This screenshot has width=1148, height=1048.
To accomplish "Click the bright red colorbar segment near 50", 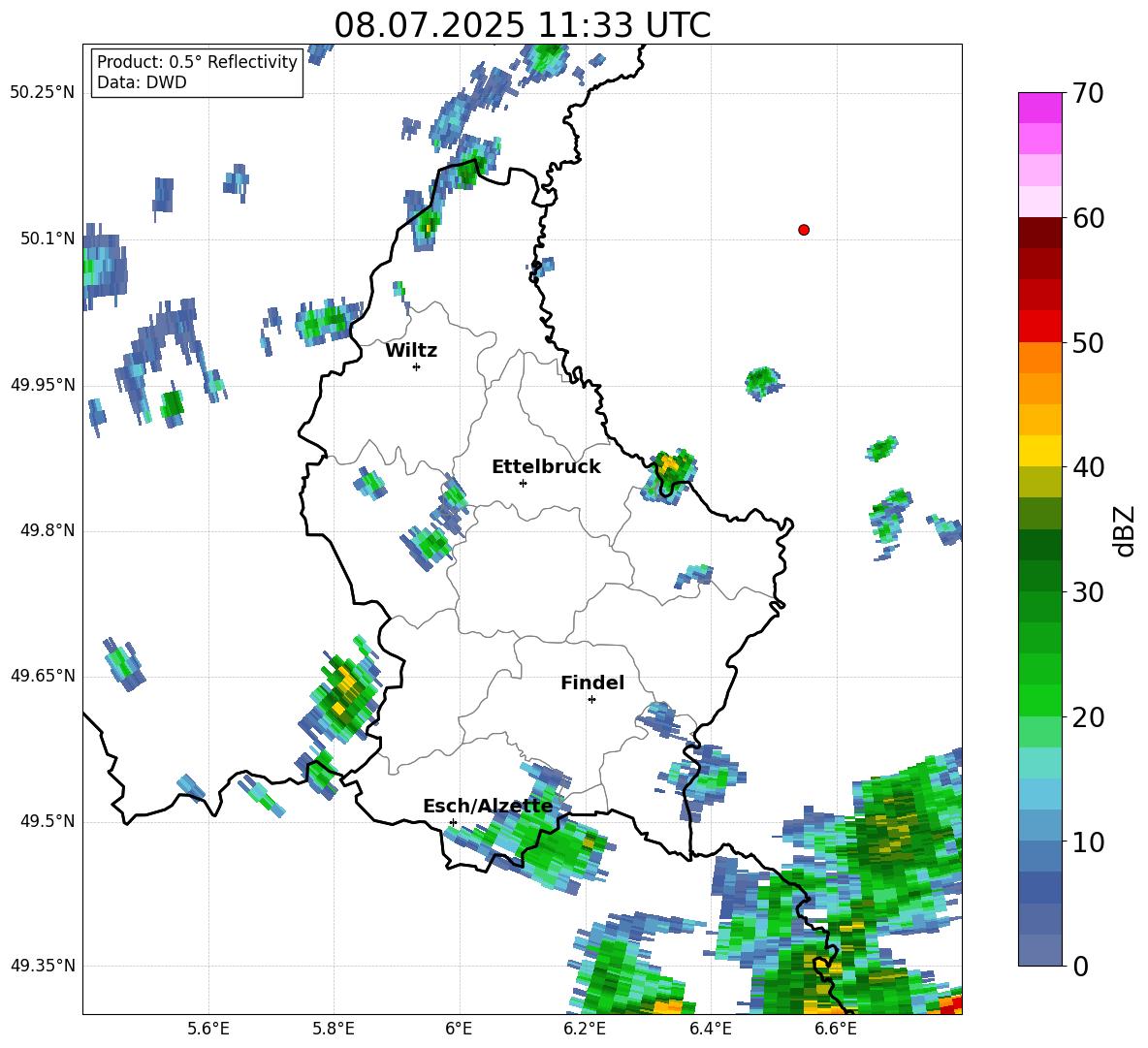I will click(x=1039, y=327).
